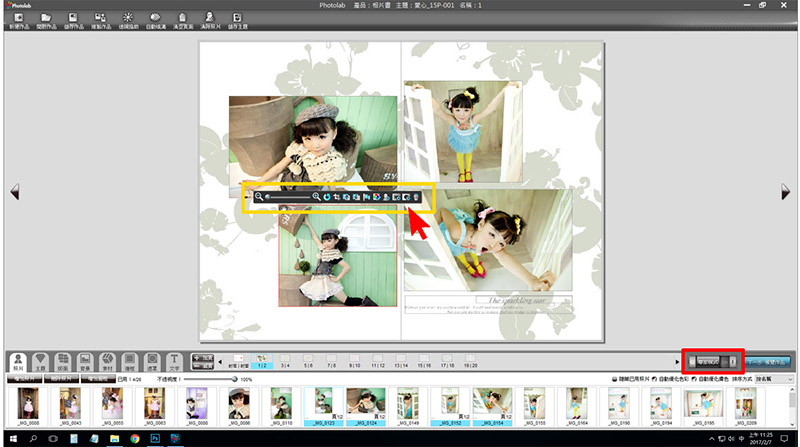Click zoom-in magnifier in floating photo toolbar
Screen dimensions: 800x447
pos(316,197)
